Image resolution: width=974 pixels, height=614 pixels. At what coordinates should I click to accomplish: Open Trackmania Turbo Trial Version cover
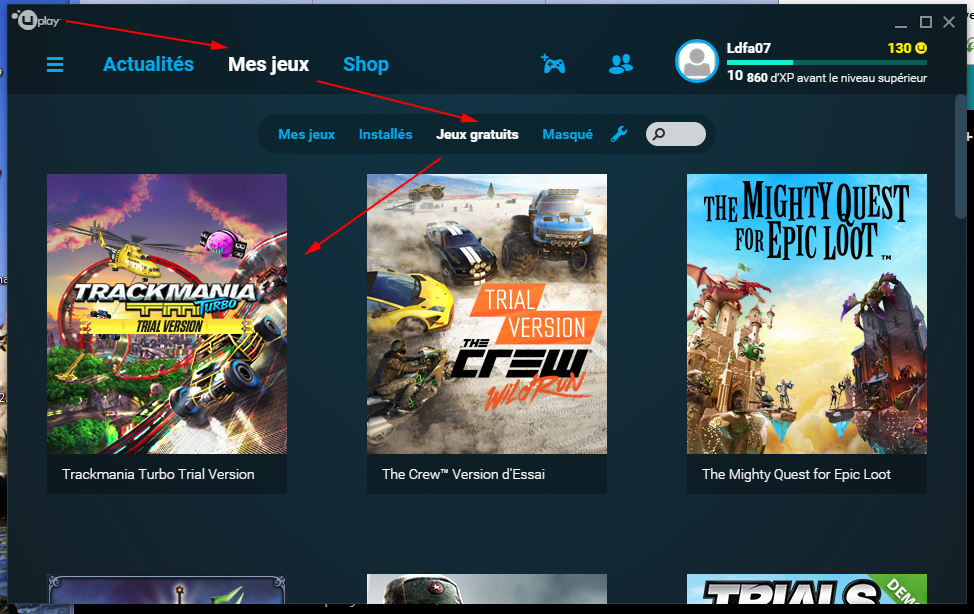pyautogui.click(x=167, y=314)
